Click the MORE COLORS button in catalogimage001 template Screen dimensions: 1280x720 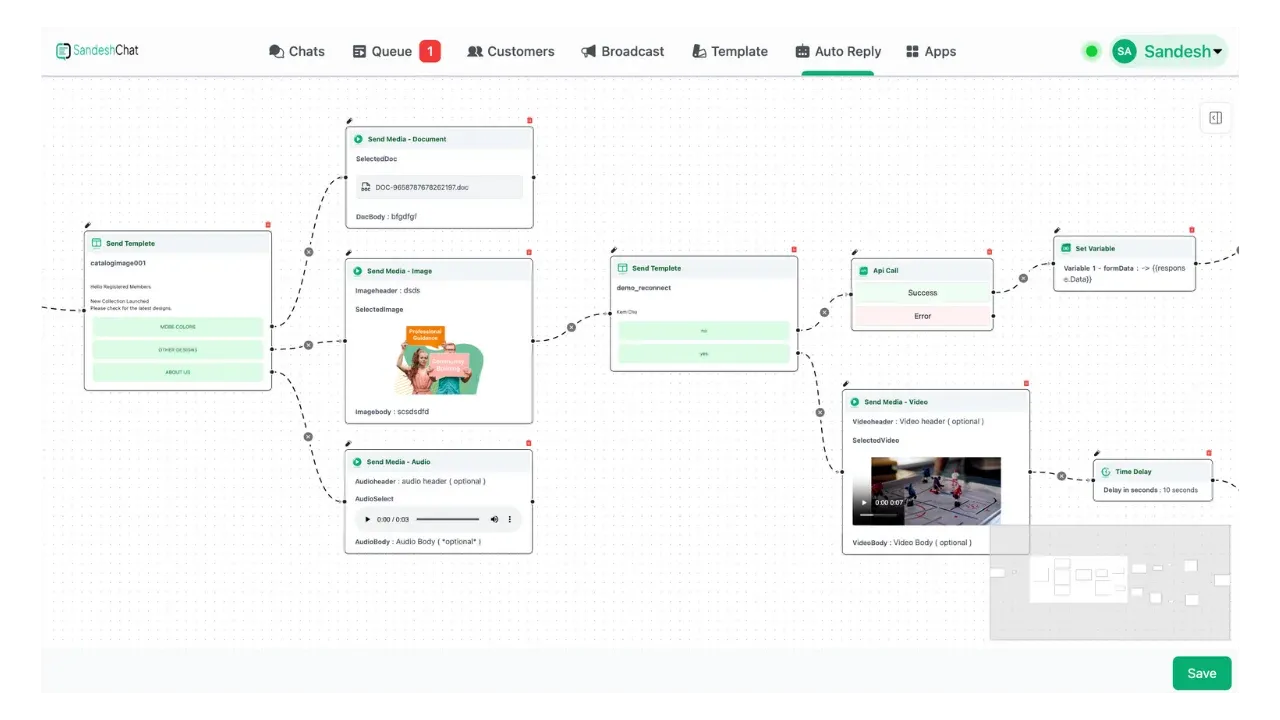pos(177,327)
